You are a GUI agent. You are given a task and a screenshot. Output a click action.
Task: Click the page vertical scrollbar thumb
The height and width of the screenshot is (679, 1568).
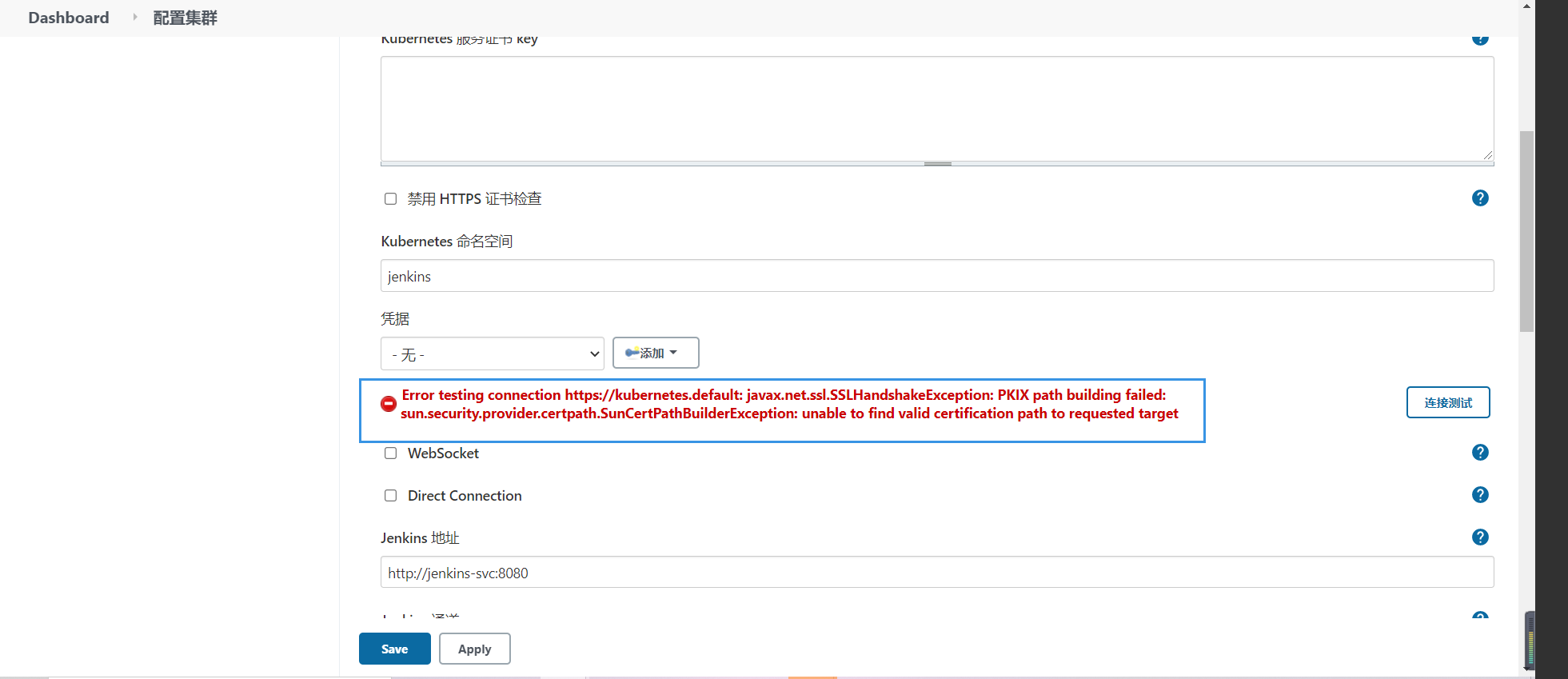tap(1526, 231)
